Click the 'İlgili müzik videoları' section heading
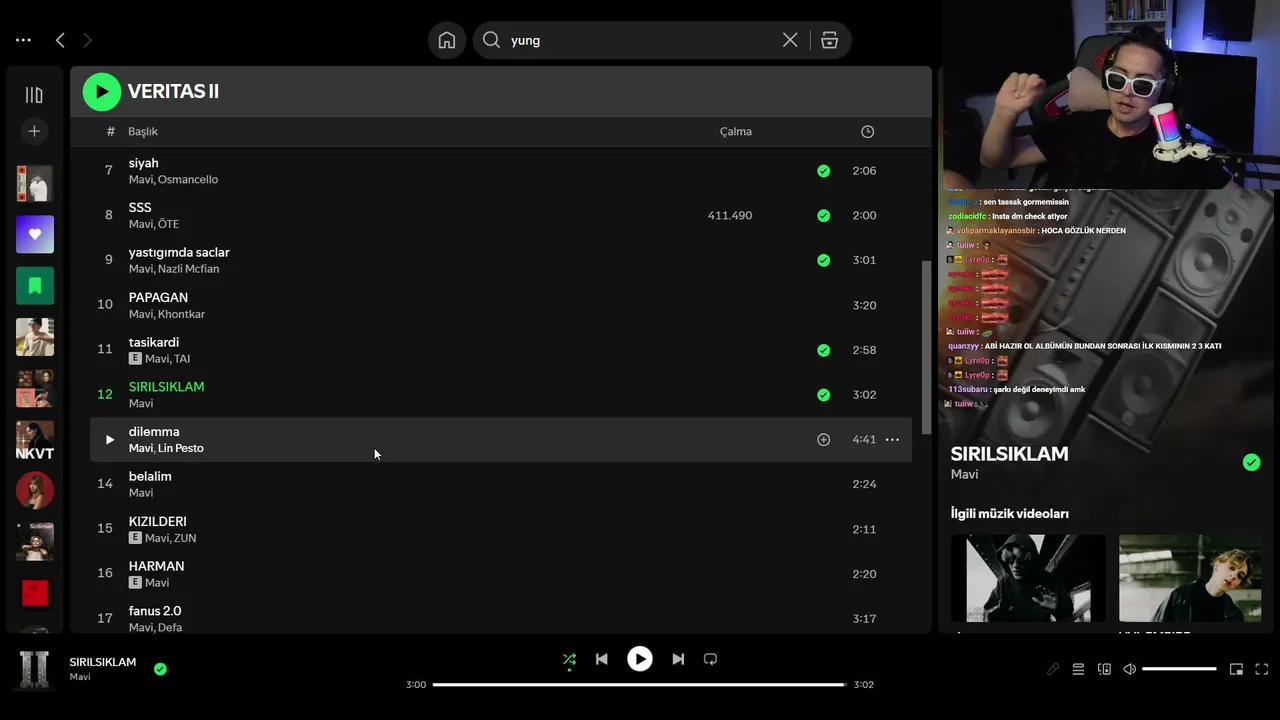This screenshot has height=720, width=1280. tap(1010, 514)
